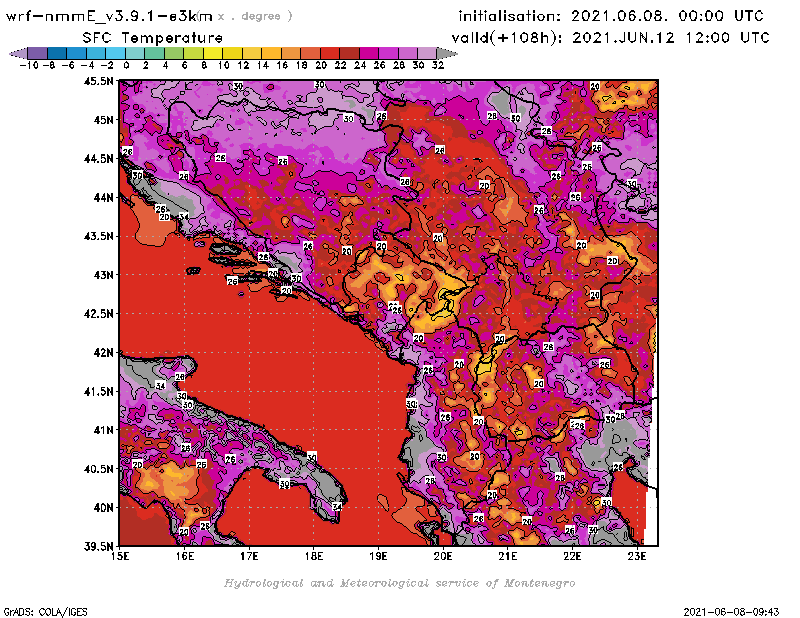Click the '44N' latitude axis label

[x=104, y=197]
